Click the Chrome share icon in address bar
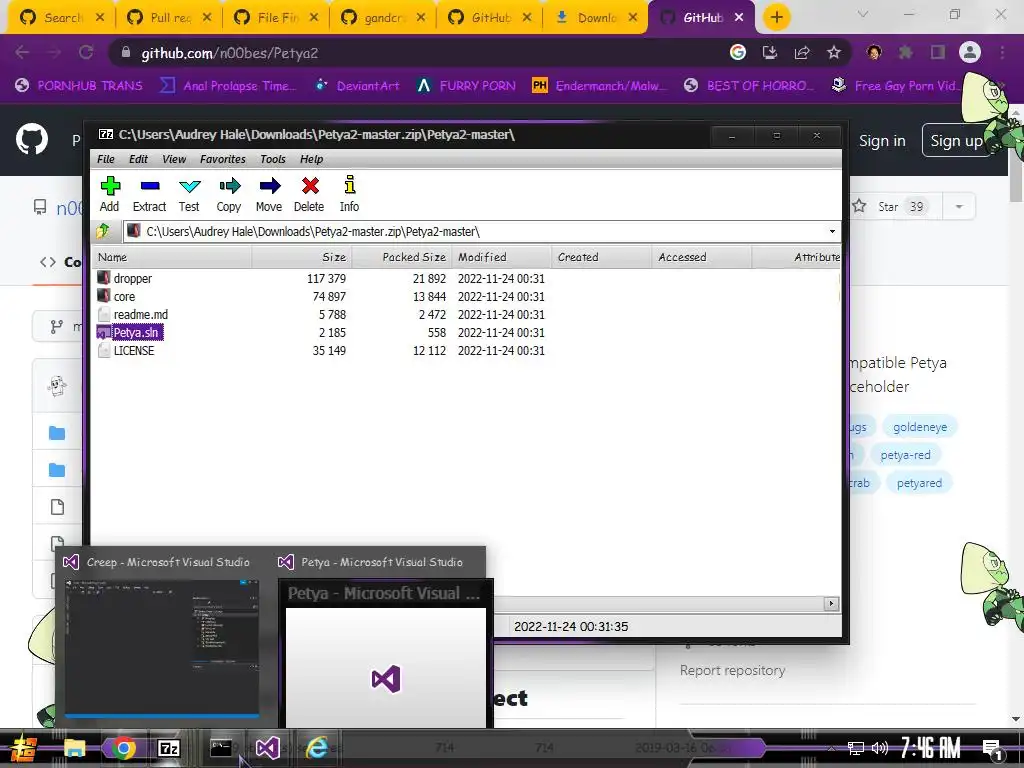This screenshot has height=768, width=1024. 802,52
